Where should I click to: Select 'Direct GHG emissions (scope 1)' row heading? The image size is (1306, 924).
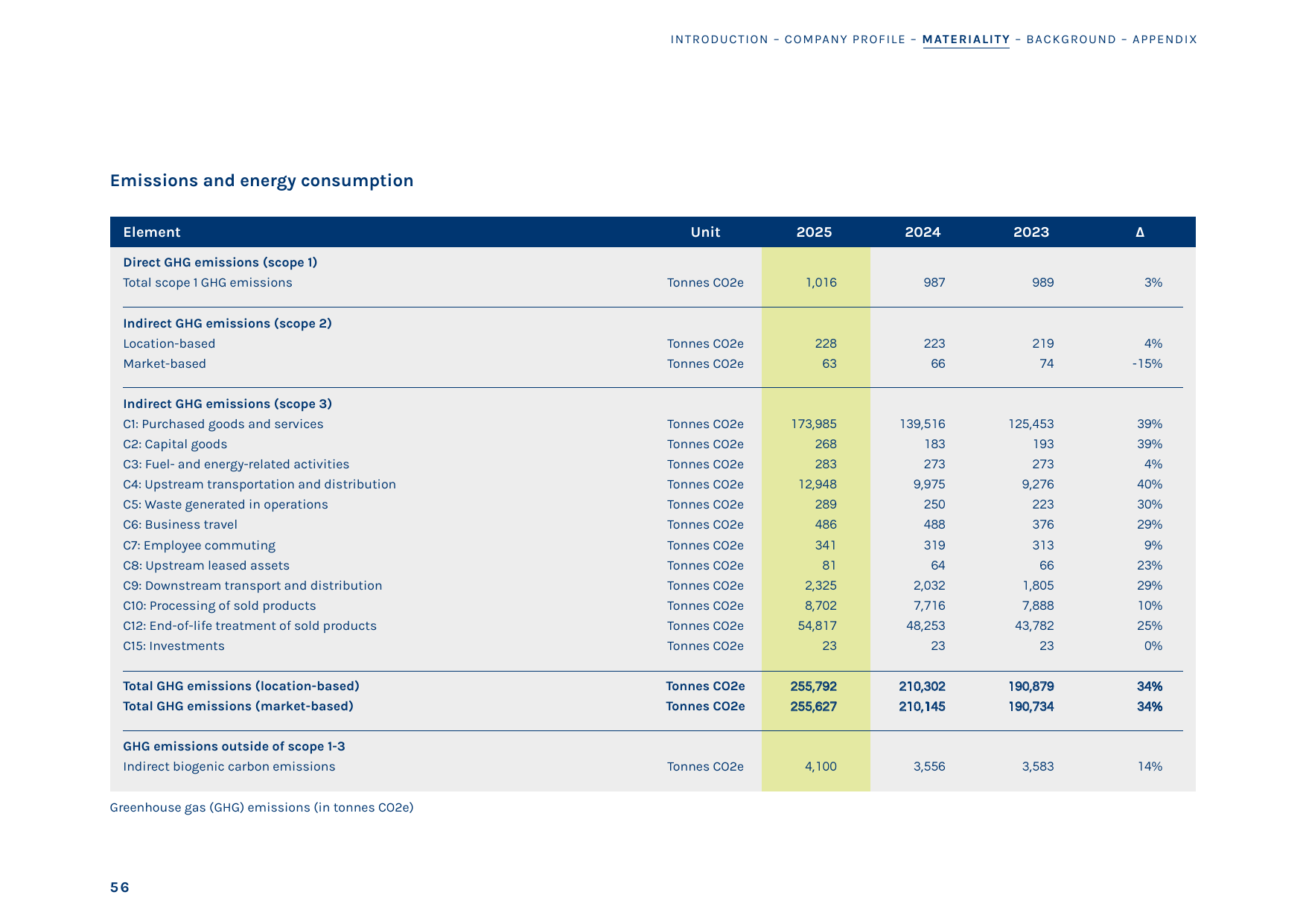[x=220, y=262]
